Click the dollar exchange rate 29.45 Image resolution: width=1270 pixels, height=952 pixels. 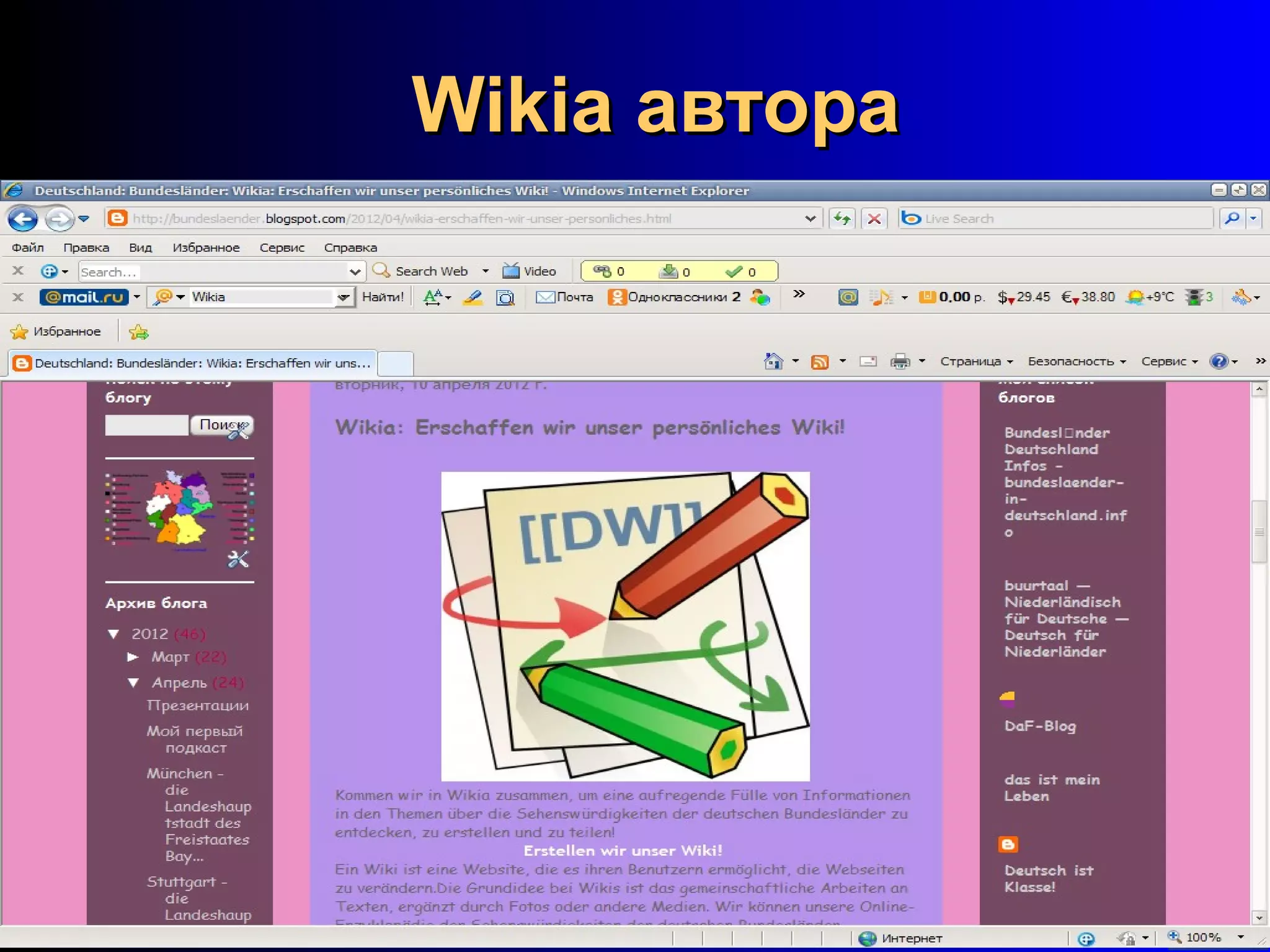[1024, 297]
